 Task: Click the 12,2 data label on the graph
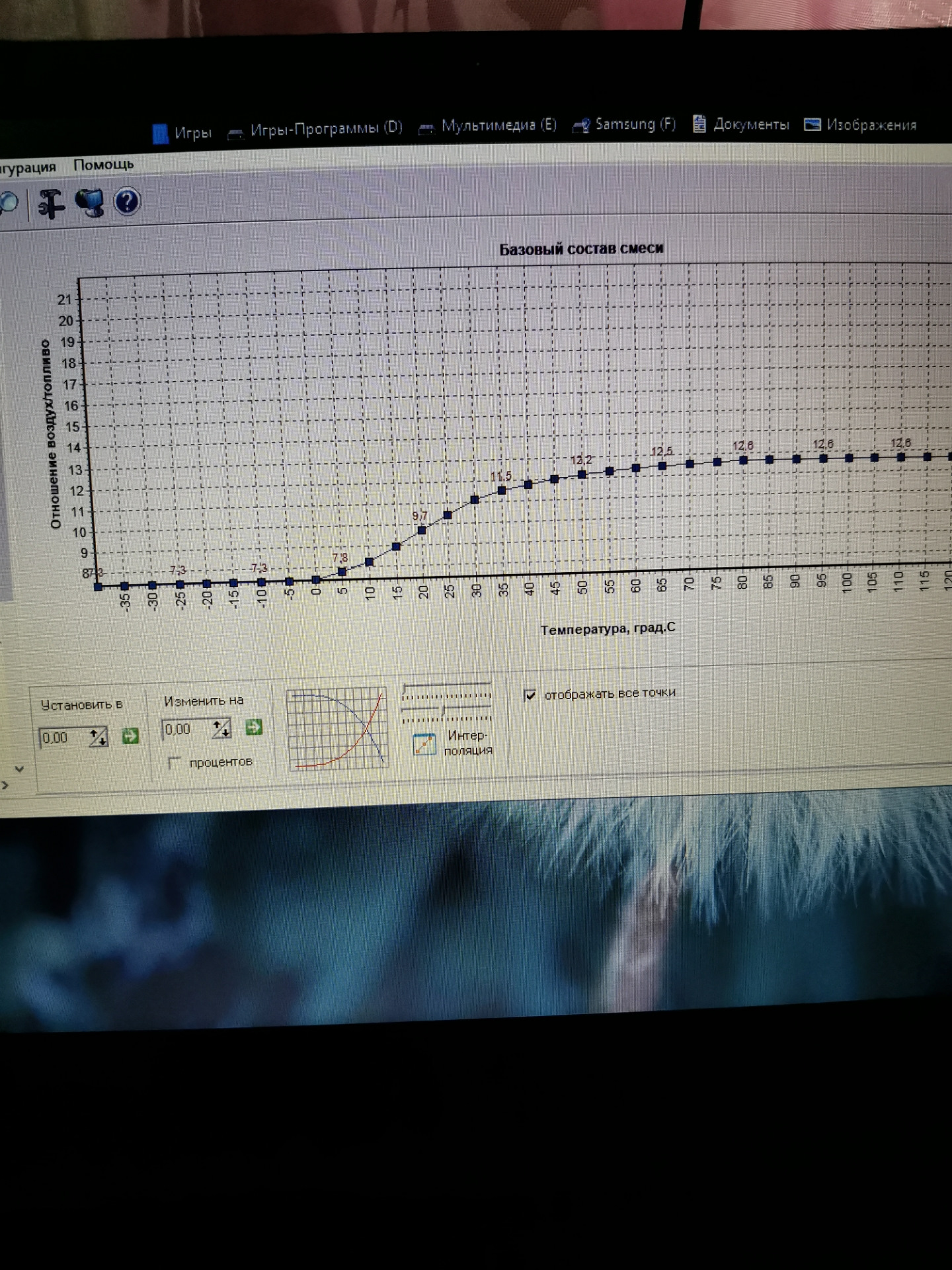tap(581, 460)
